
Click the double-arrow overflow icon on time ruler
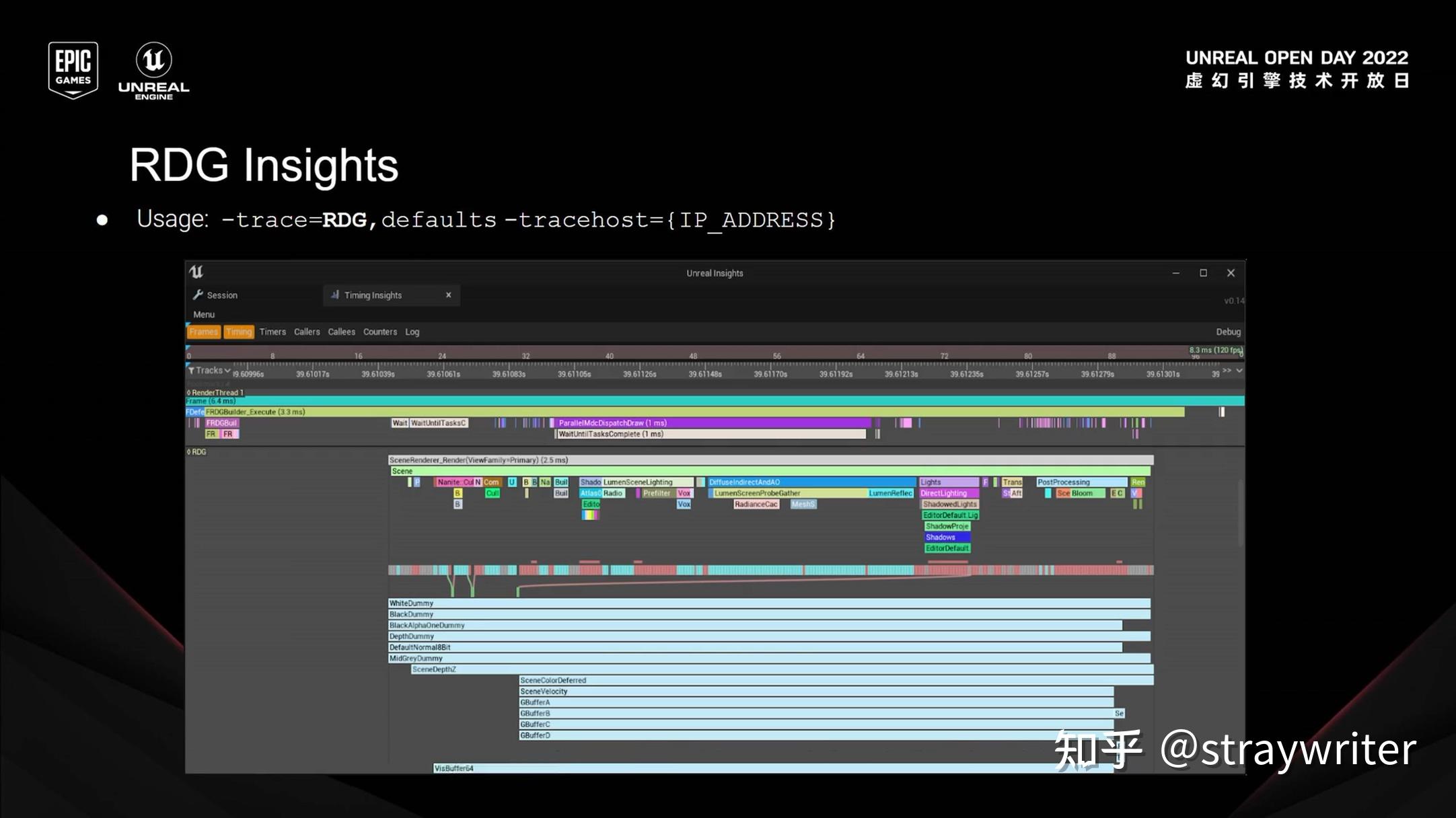(x=1227, y=371)
